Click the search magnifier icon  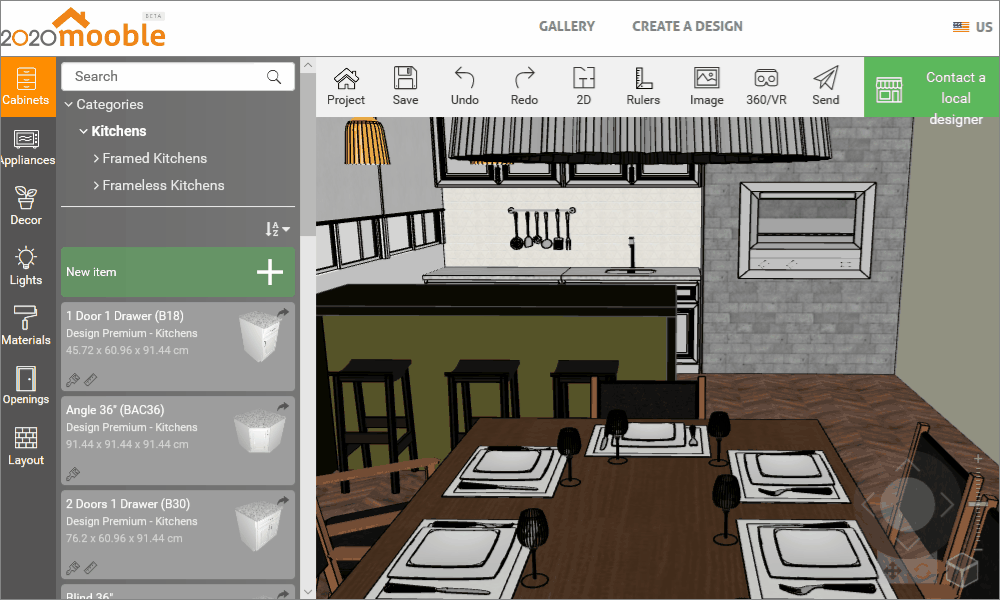click(x=274, y=77)
